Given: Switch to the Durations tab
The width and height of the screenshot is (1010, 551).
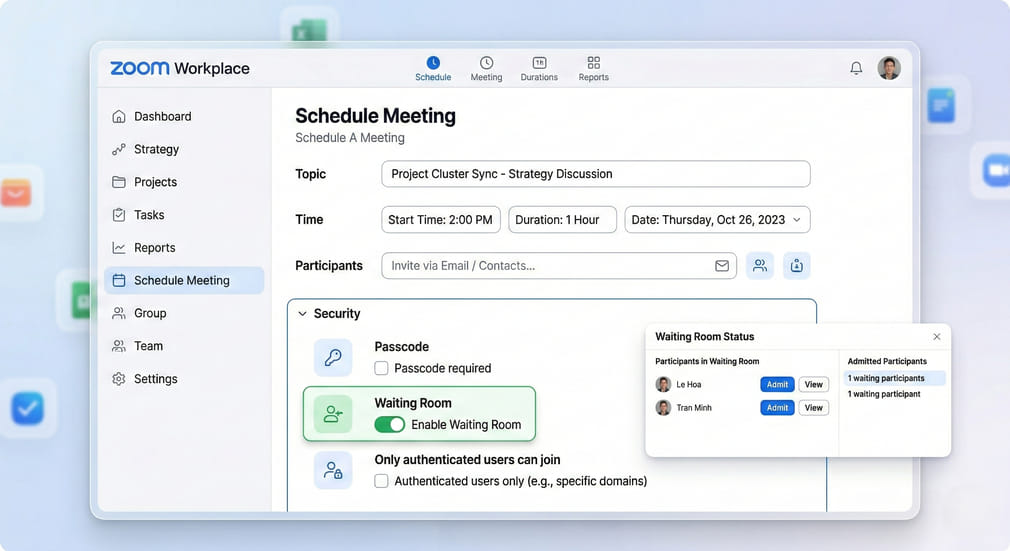Looking at the screenshot, I should point(539,68).
